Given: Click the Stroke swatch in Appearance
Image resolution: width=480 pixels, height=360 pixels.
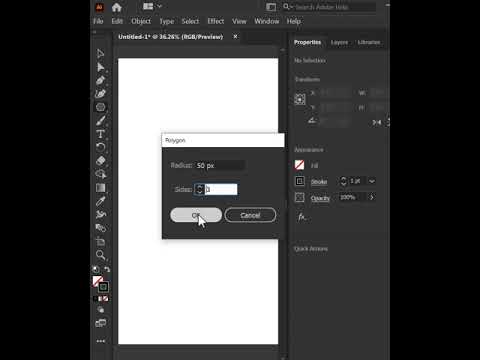Looking at the screenshot, I should pos(299,181).
